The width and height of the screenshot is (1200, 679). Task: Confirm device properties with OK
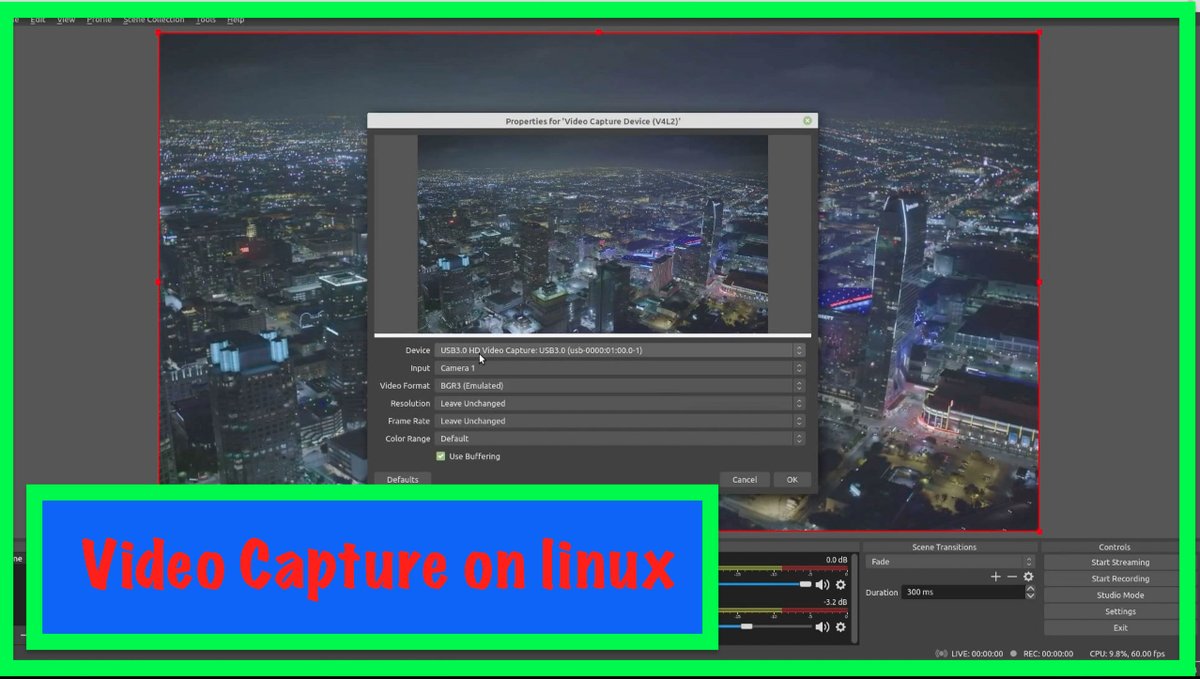coord(791,479)
